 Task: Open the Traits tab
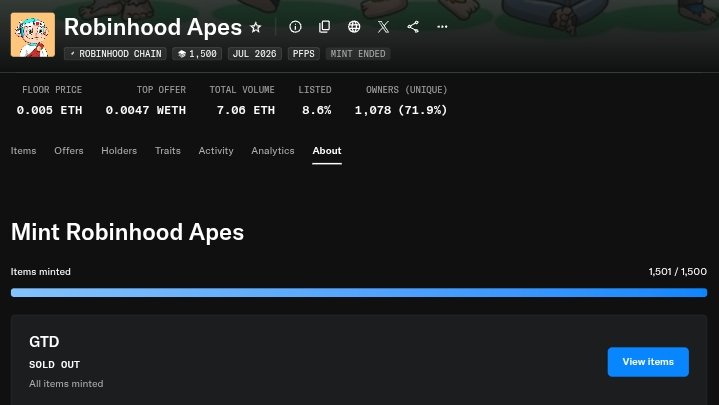[168, 150]
